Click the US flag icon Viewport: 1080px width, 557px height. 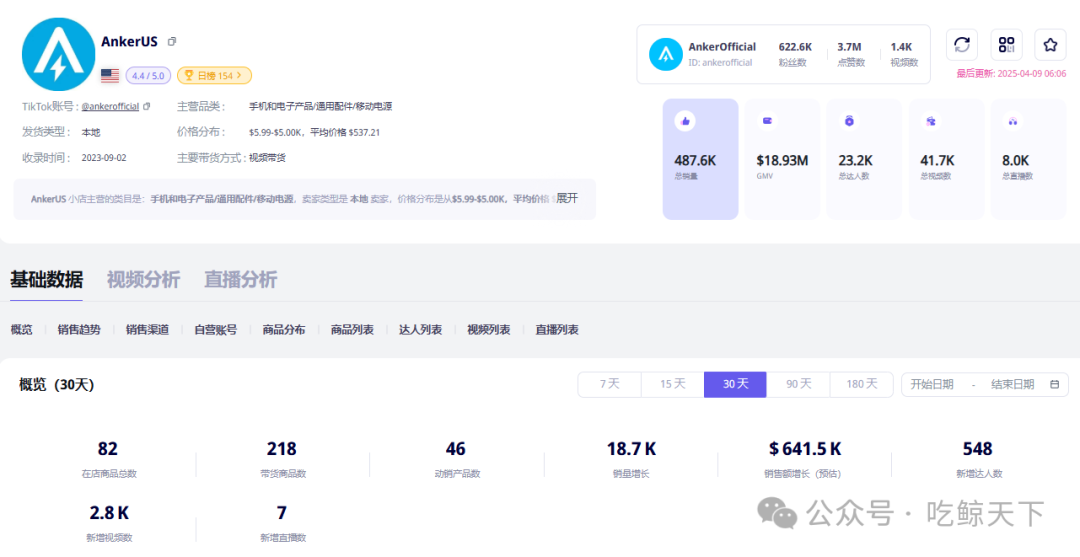point(110,76)
